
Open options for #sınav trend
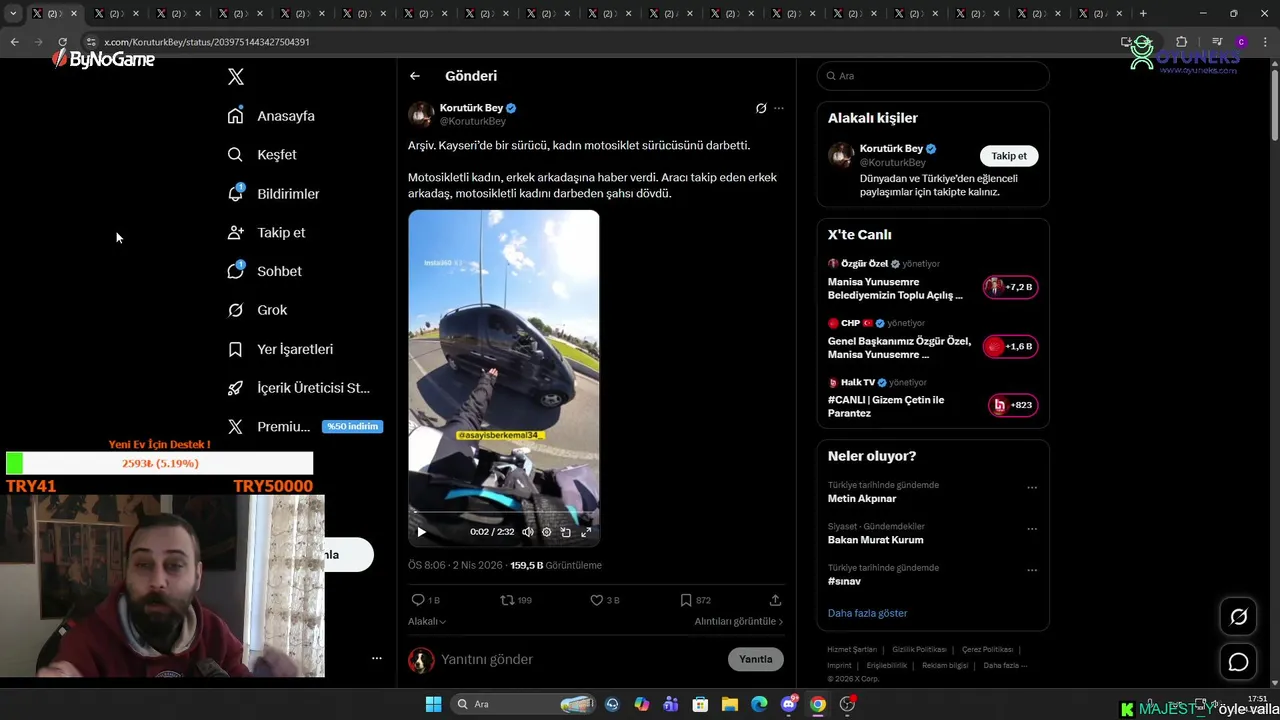1032,571
